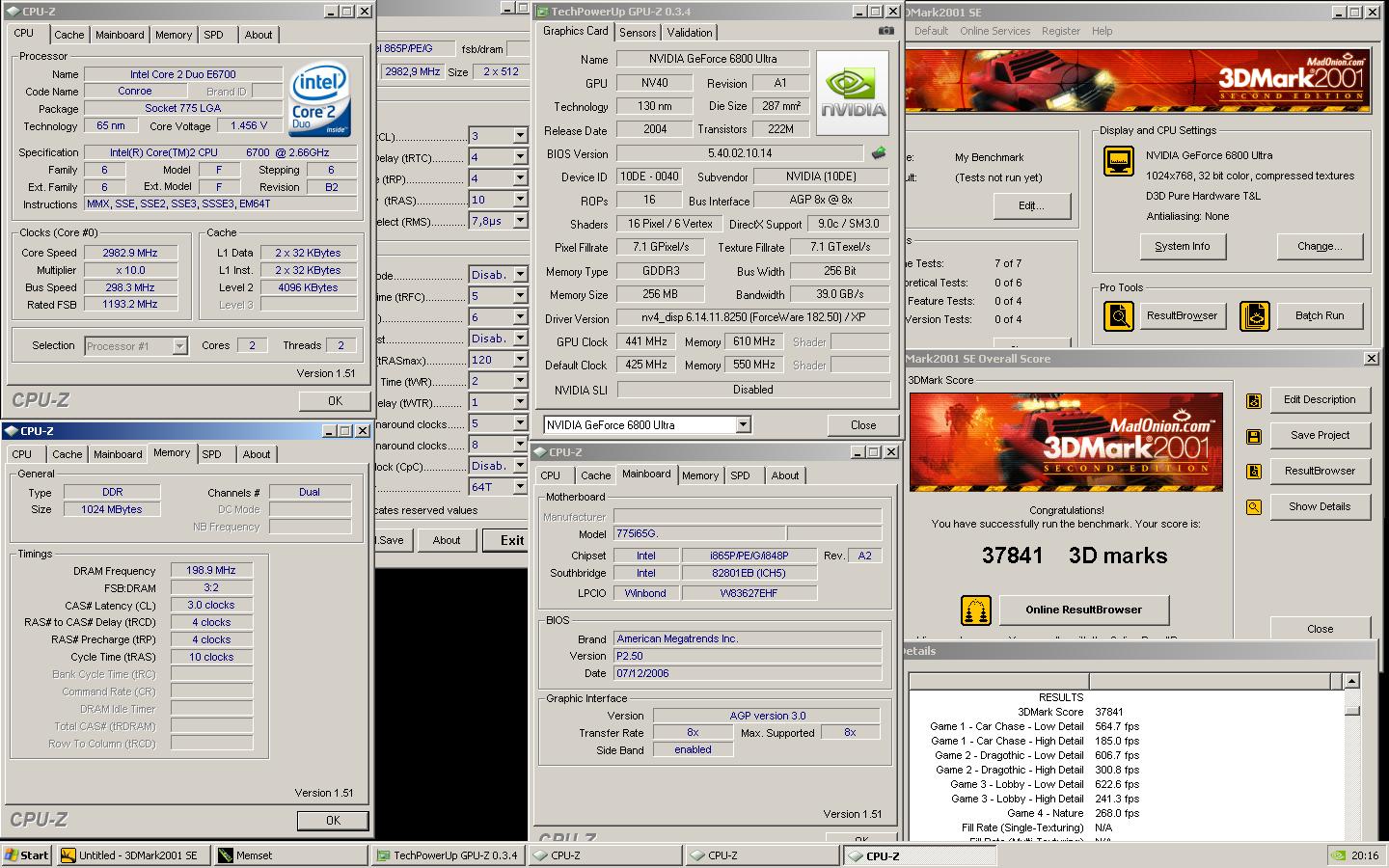Click the floppy icon next to Save Project
1389x868 pixels.
point(1254,436)
